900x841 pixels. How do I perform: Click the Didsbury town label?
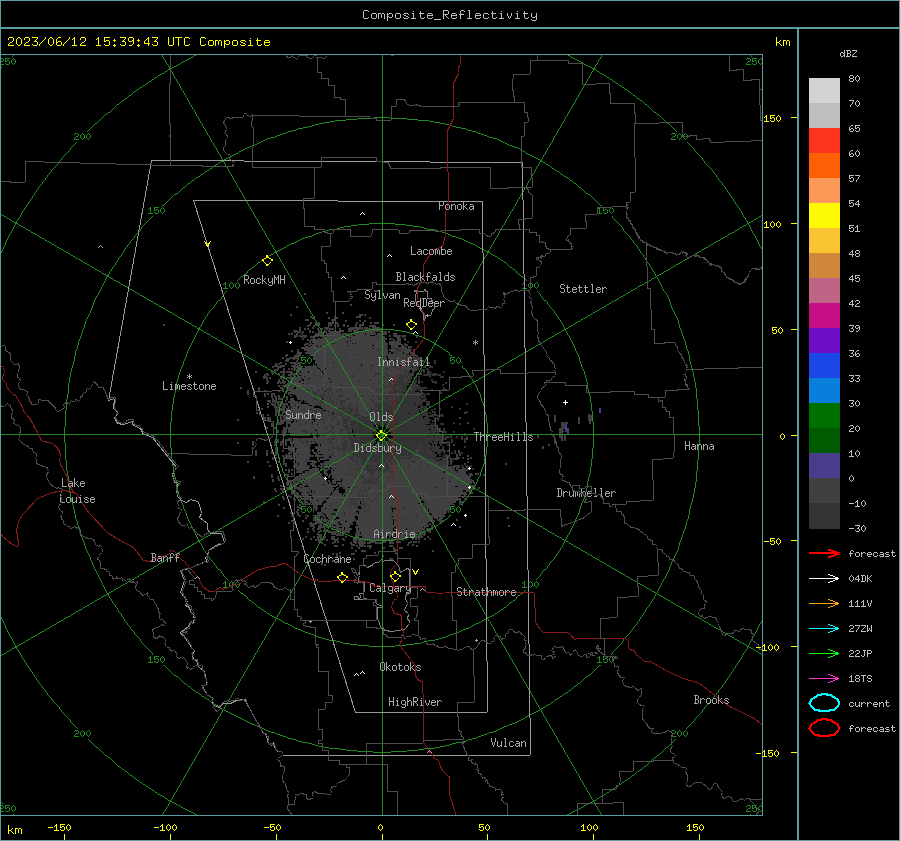coord(377,448)
